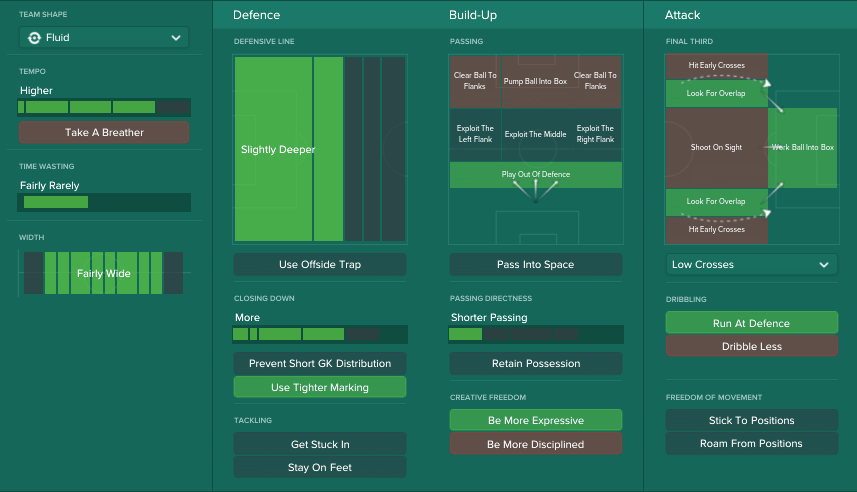This screenshot has height=492, width=857.
Task: Select Fluid in team shape combo box
Action: (x=104, y=38)
